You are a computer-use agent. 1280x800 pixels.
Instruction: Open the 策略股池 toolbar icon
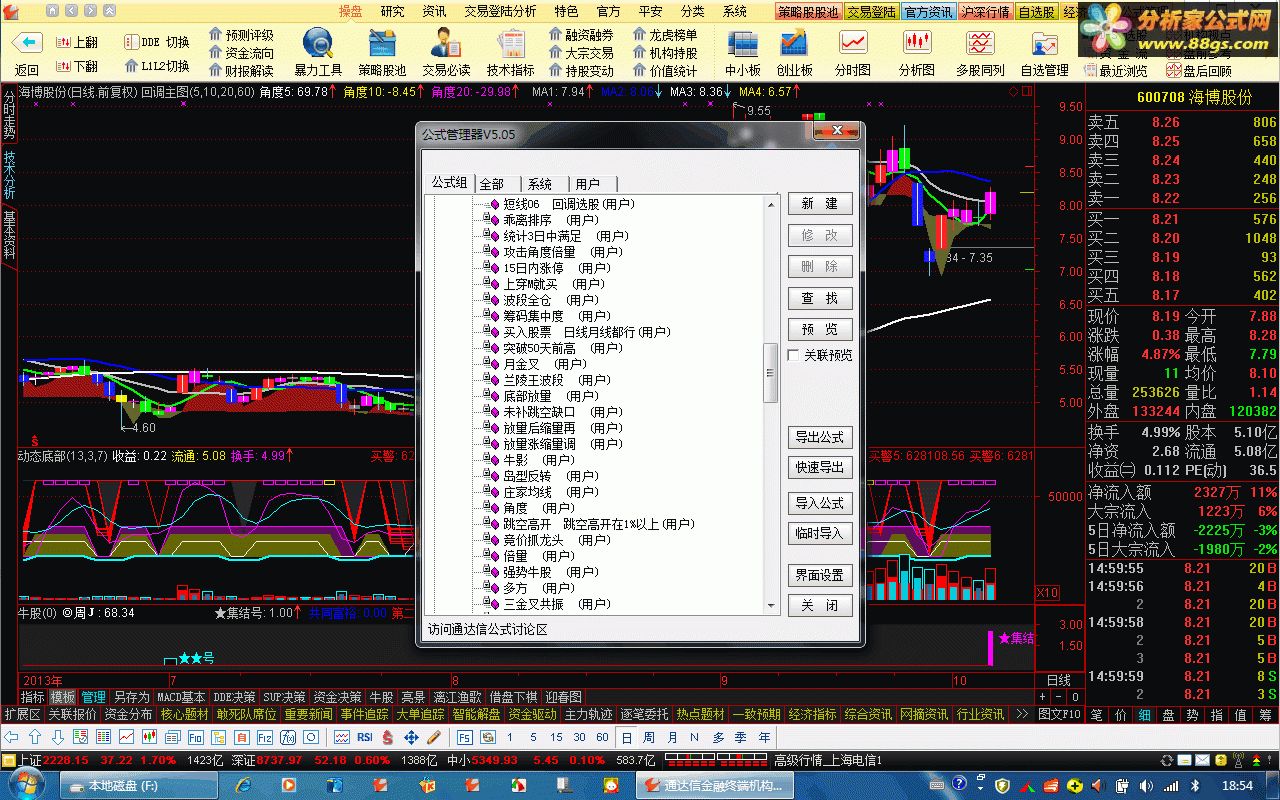click(382, 44)
